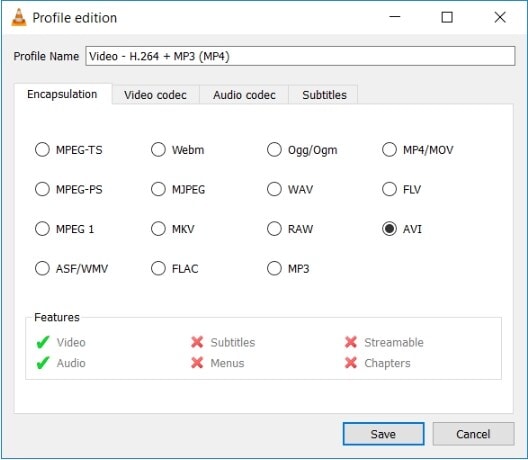Screen dimensions: 528x460
Task: Select MKV encapsulation
Action: click(173, 229)
